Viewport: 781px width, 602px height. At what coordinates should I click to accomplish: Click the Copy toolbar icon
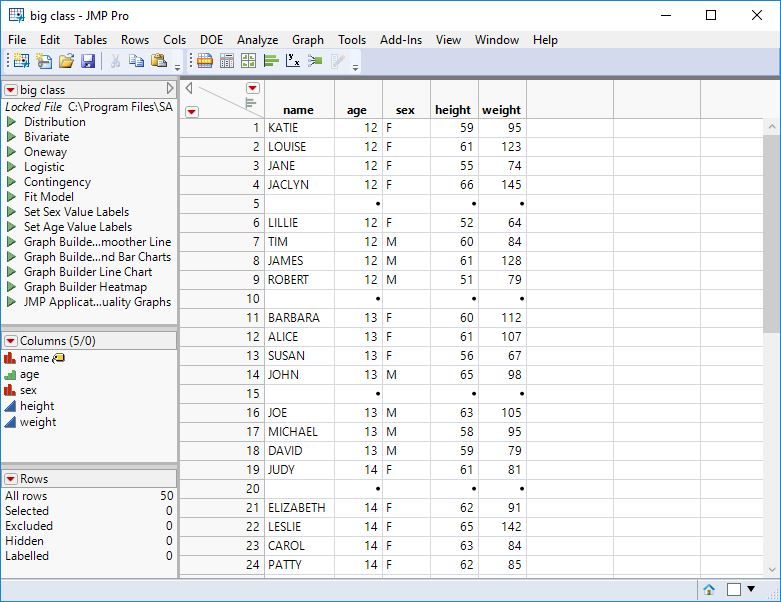[137, 62]
